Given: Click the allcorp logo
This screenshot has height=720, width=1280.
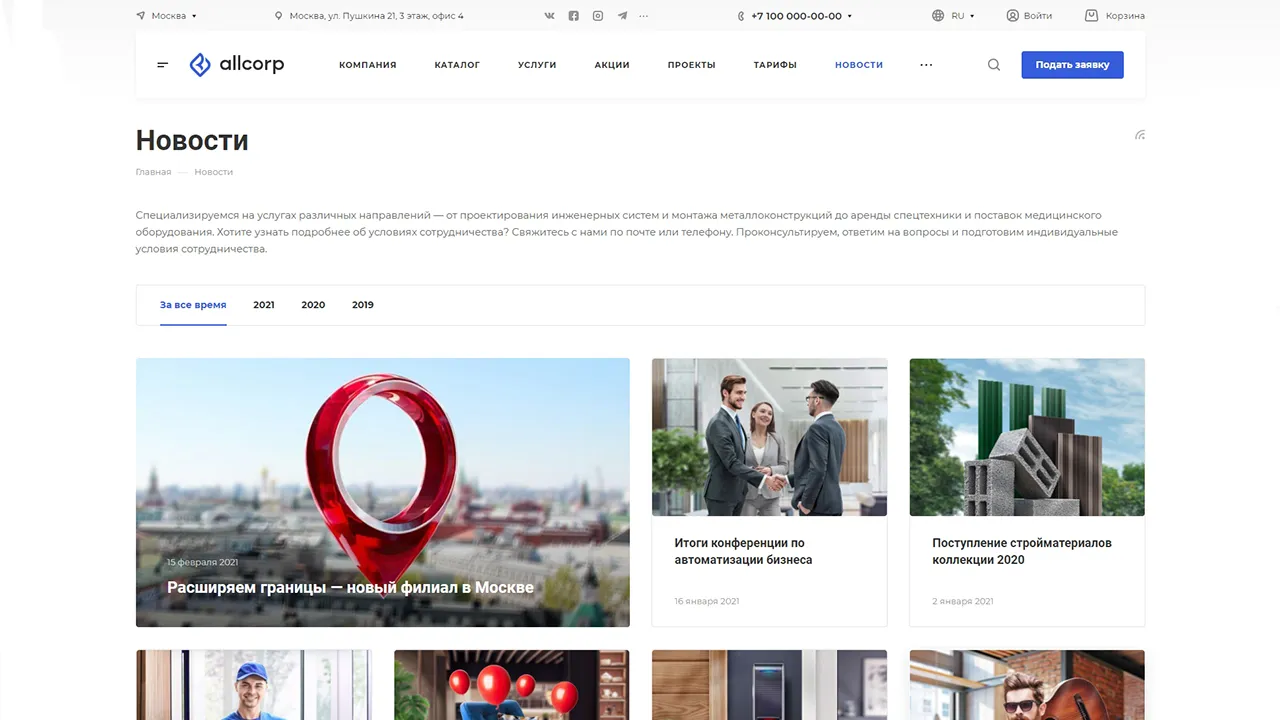Looking at the screenshot, I should coord(237,65).
